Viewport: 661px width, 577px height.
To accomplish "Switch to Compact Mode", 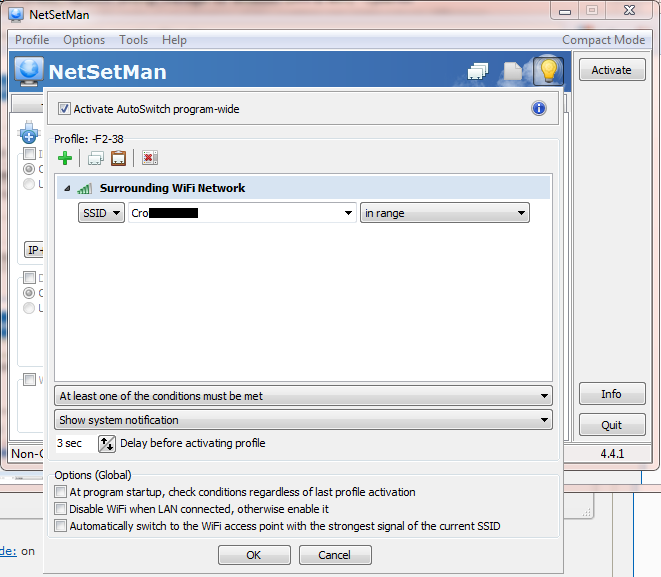I will click(603, 40).
